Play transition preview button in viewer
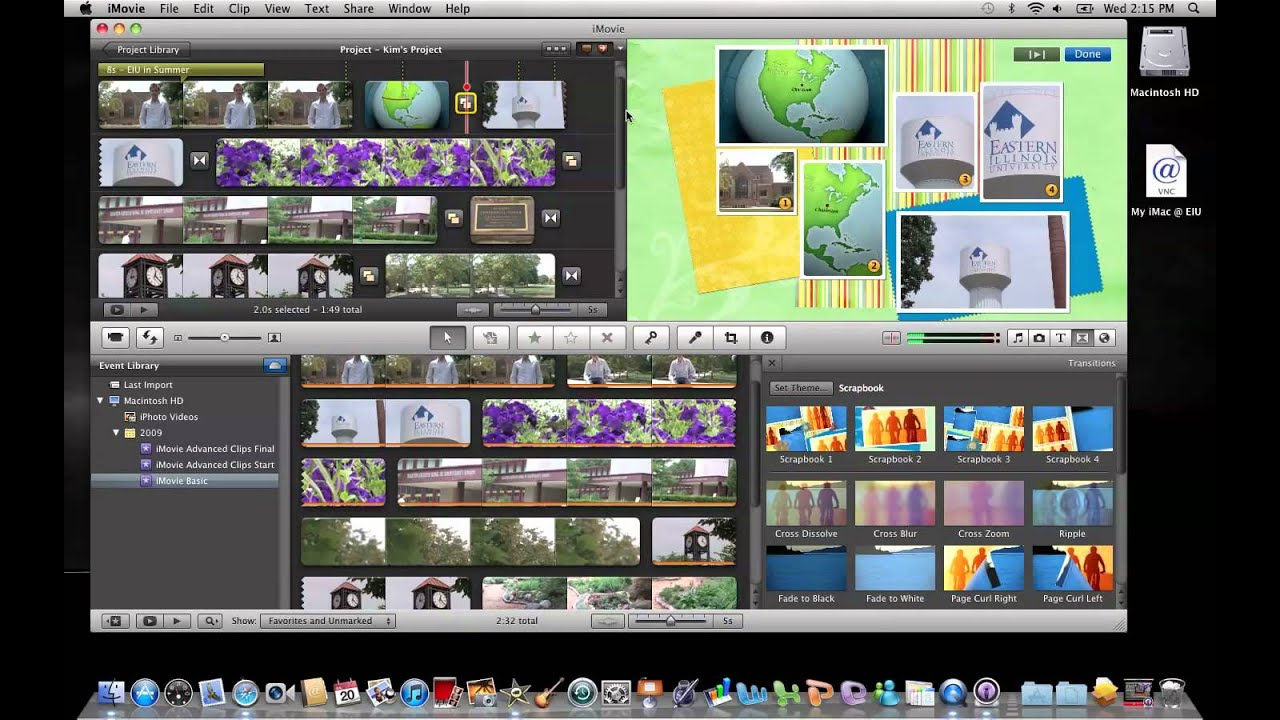1280x720 pixels. 1036,54
